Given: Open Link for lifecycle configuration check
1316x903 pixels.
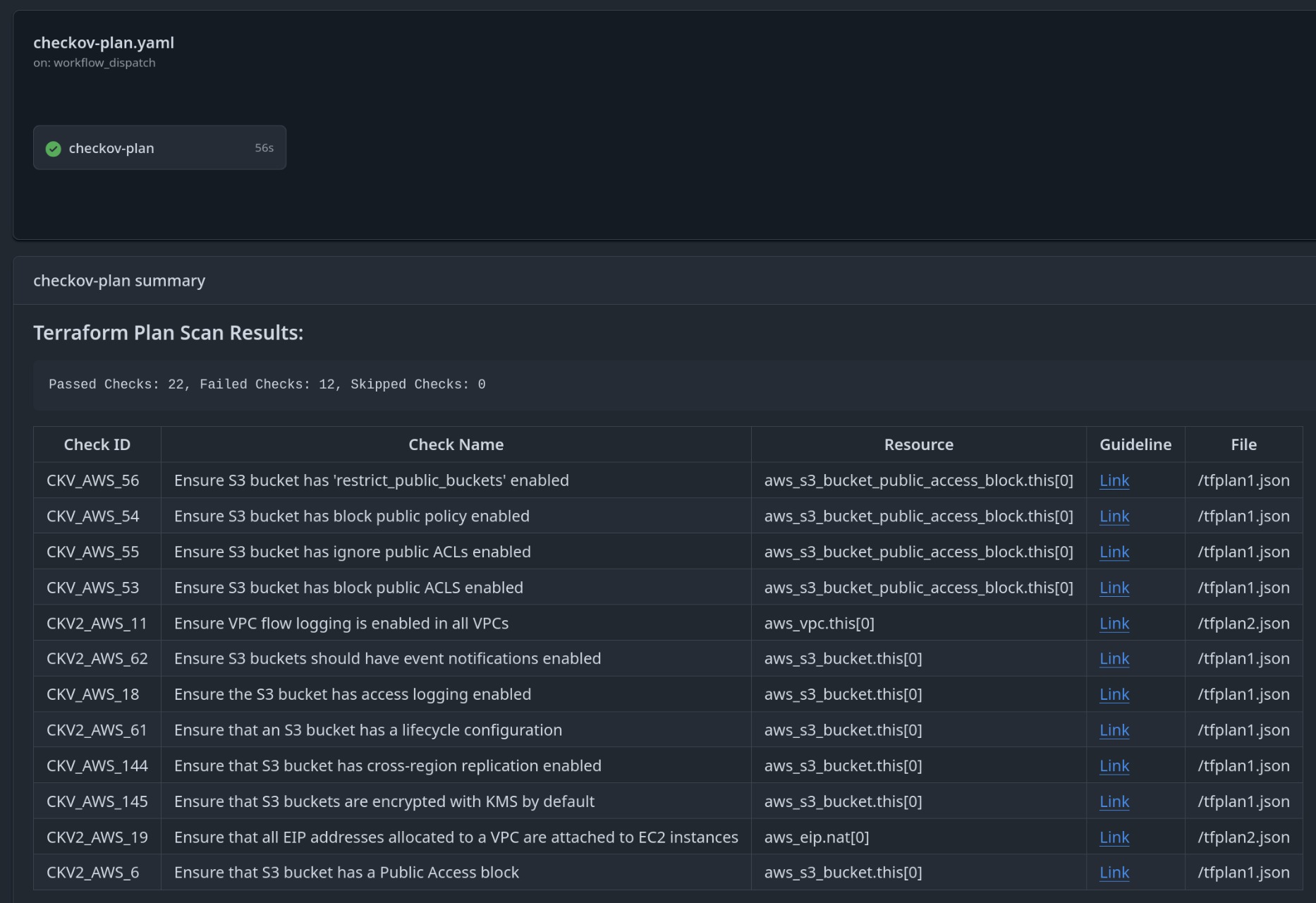Looking at the screenshot, I should point(1114,729).
